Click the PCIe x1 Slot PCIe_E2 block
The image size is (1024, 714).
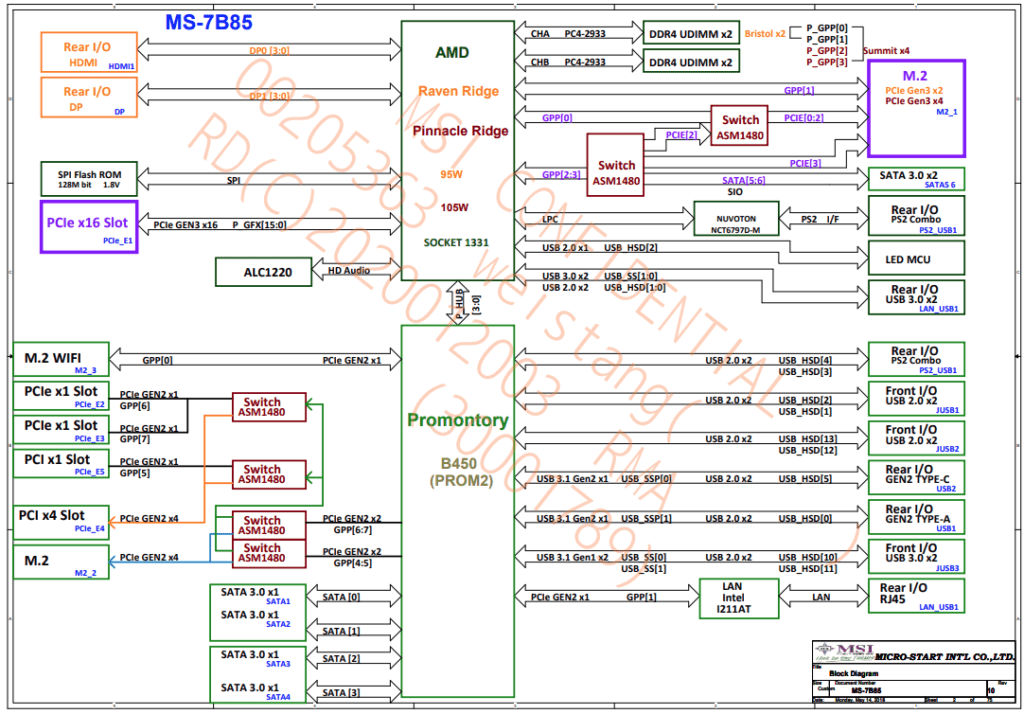coord(61,397)
